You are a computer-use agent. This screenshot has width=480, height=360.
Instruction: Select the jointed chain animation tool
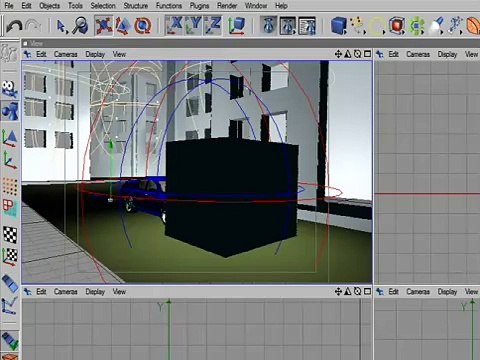tap(10, 305)
